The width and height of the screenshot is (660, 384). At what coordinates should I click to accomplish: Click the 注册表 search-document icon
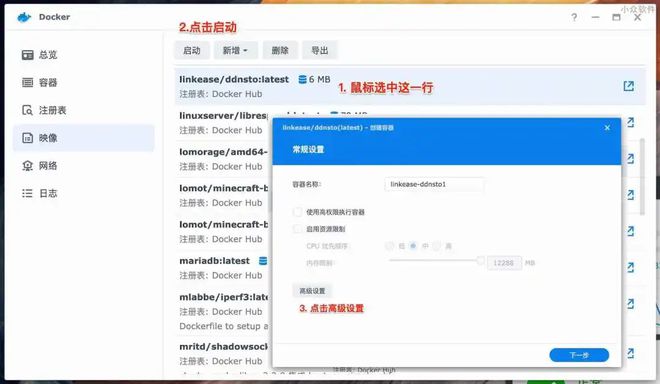[27, 110]
